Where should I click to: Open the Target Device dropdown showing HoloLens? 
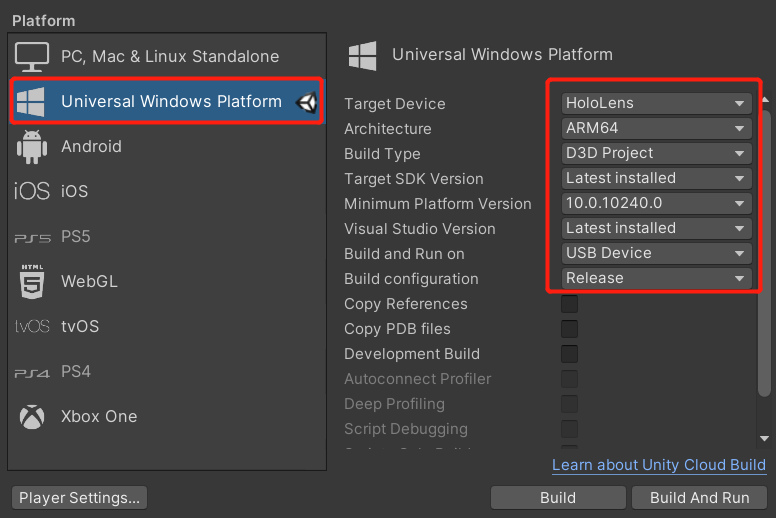[x=655, y=103]
